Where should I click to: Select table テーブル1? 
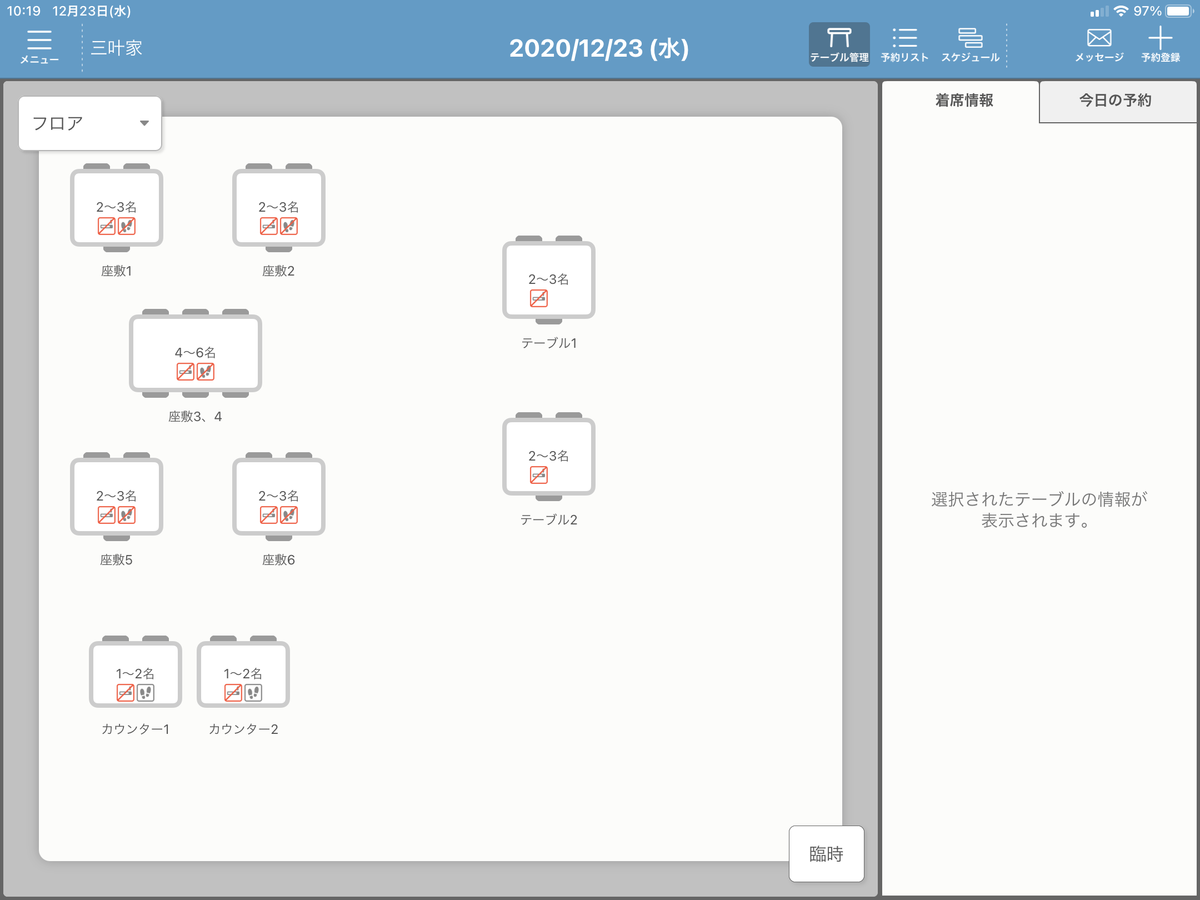pyautogui.click(x=548, y=280)
